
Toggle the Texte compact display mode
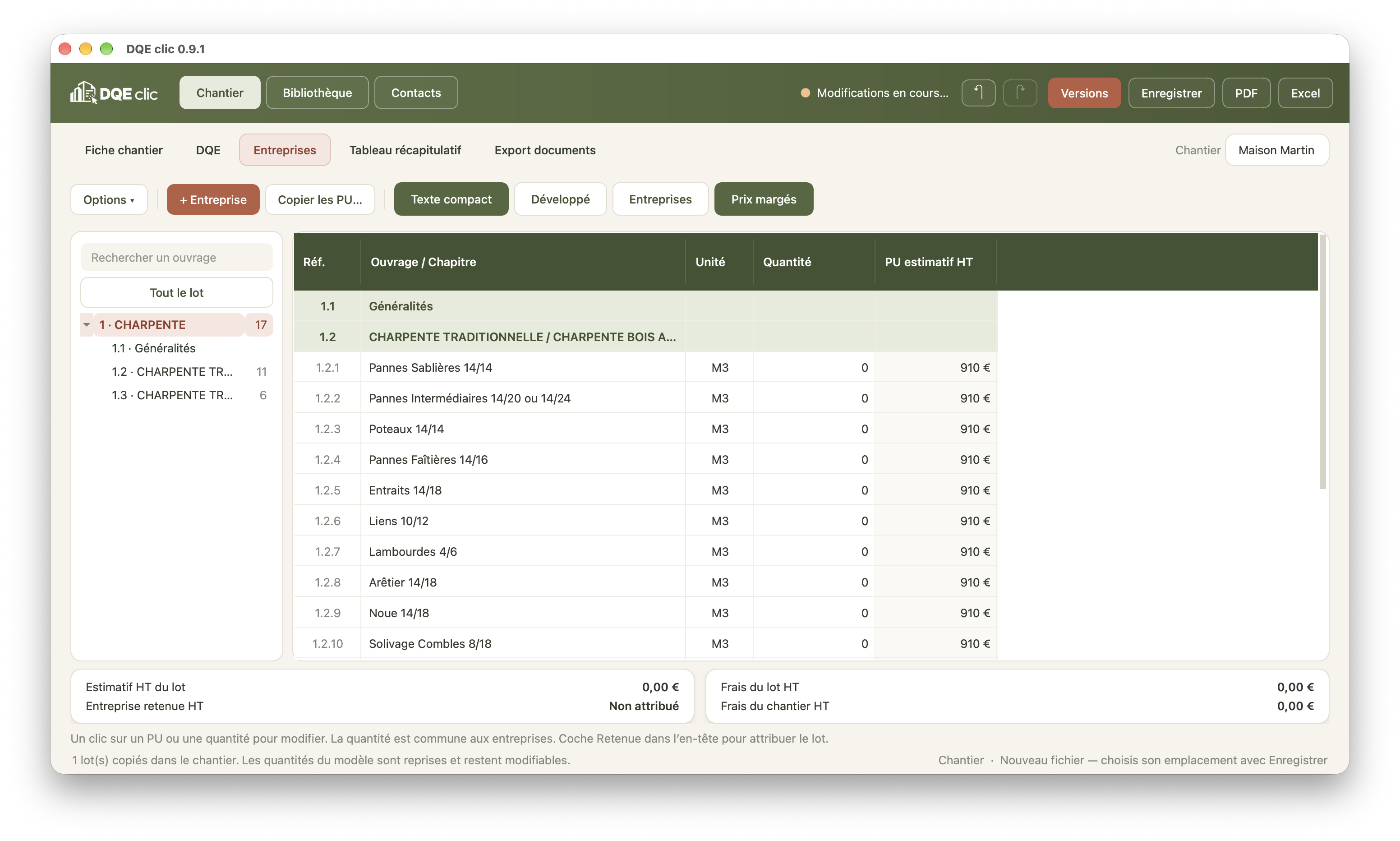[451, 199]
